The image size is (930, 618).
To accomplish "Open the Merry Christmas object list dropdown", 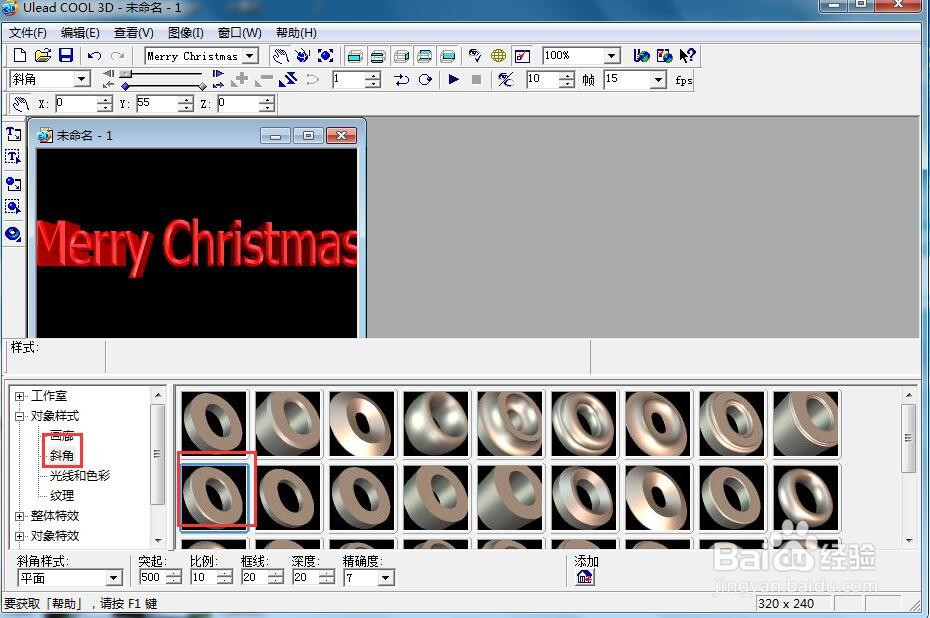I will tap(251, 56).
